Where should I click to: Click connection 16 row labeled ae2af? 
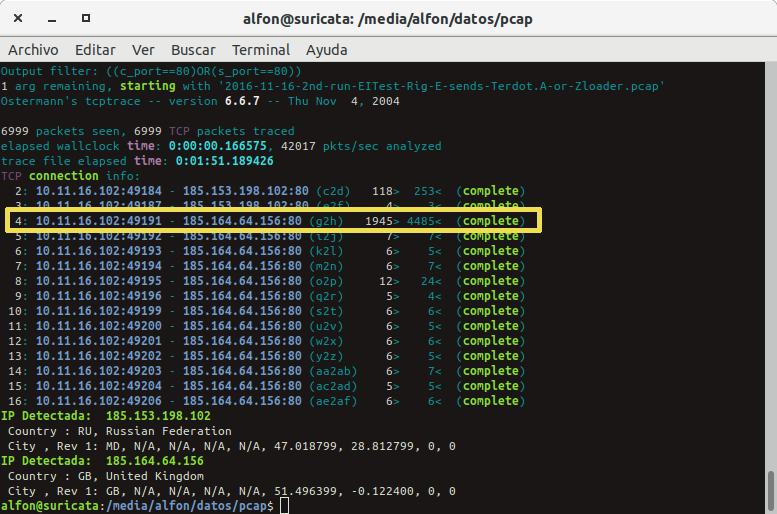click(x=267, y=401)
